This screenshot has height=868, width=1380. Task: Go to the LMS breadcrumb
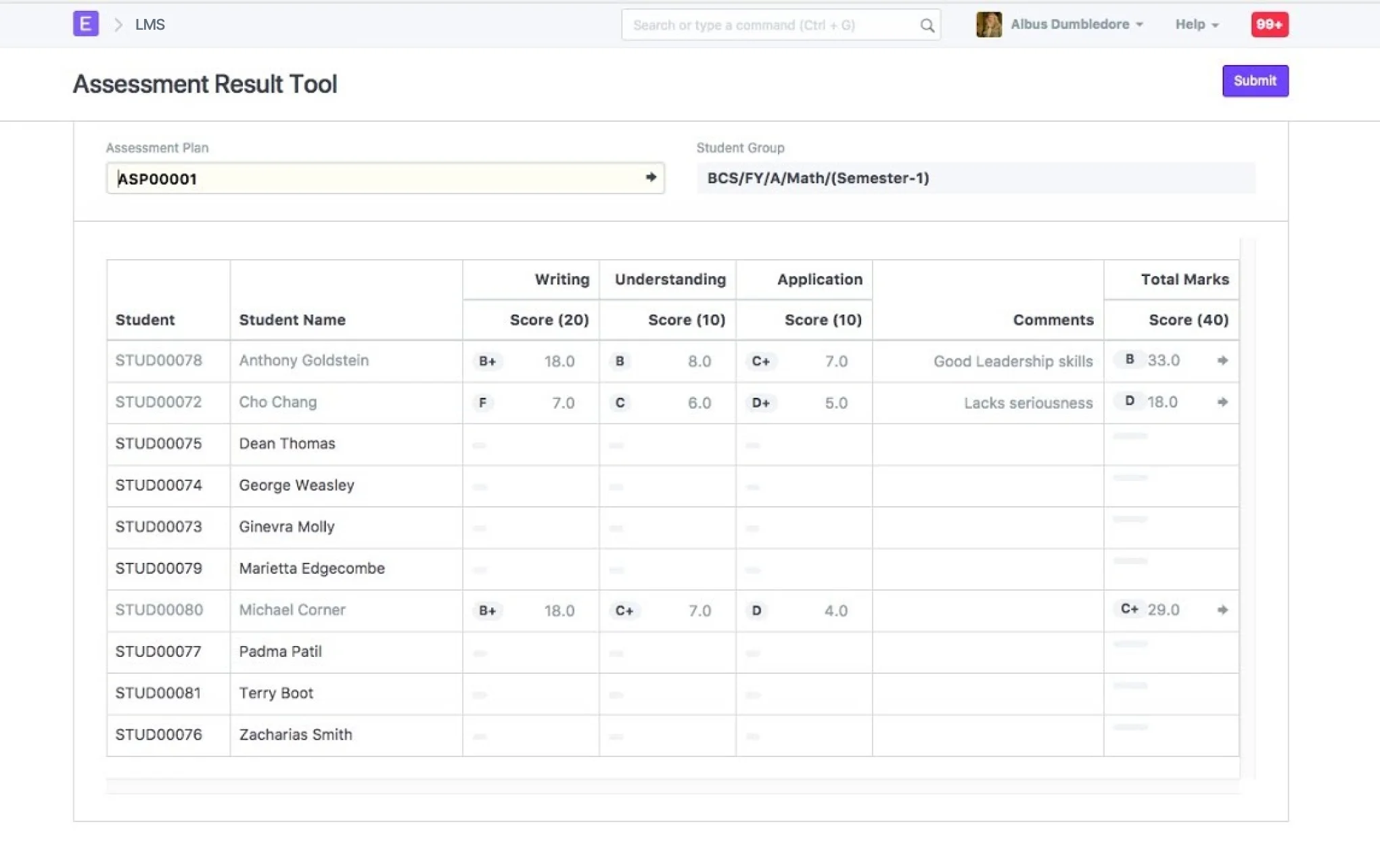pos(150,25)
